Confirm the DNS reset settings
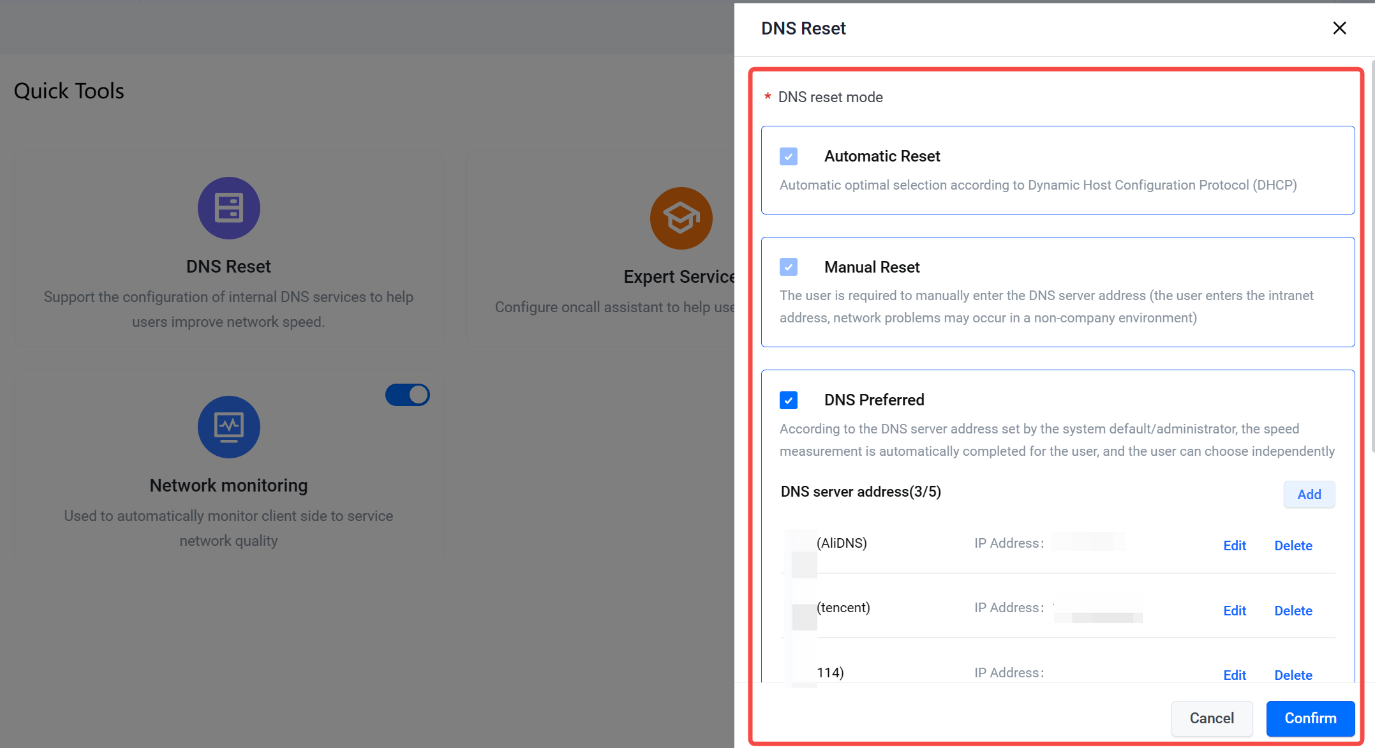 pos(1310,718)
